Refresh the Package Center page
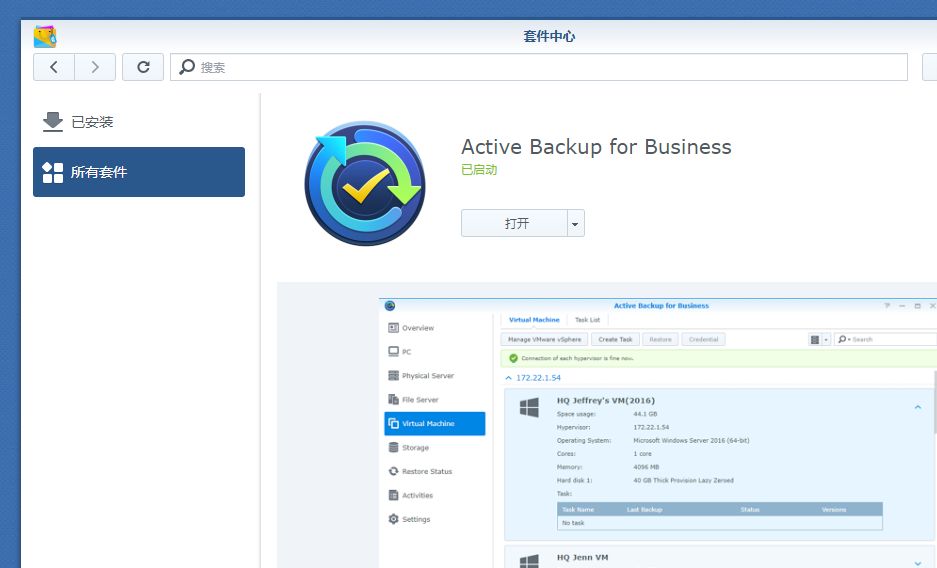 click(x=143, y=67)
